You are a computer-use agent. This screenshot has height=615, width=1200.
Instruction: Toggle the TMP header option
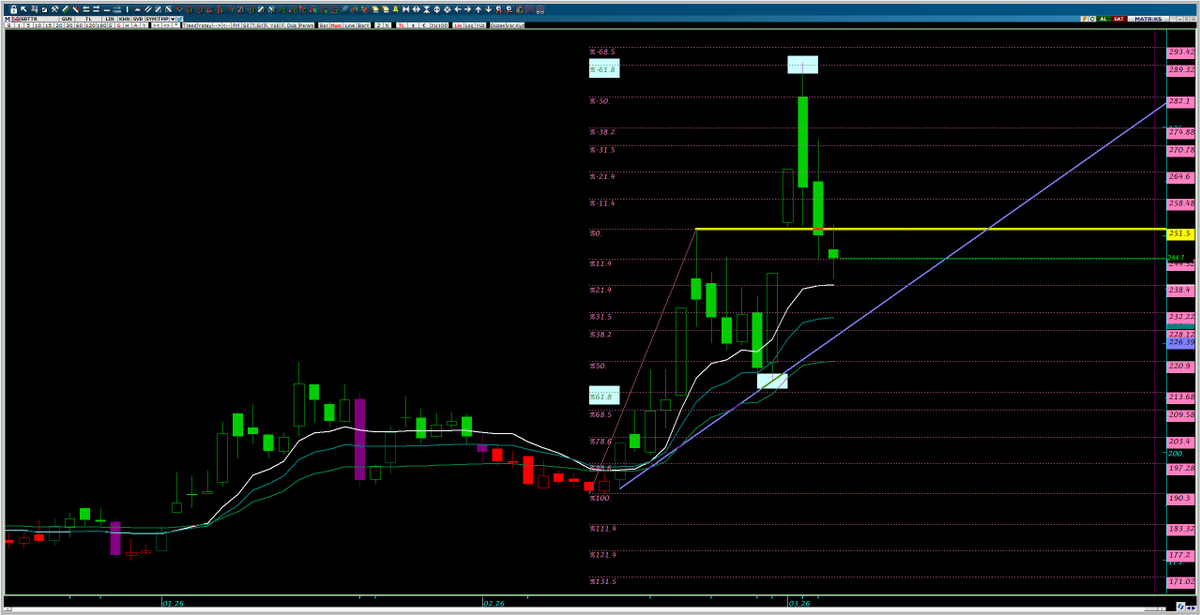click(x=163, y=19)
